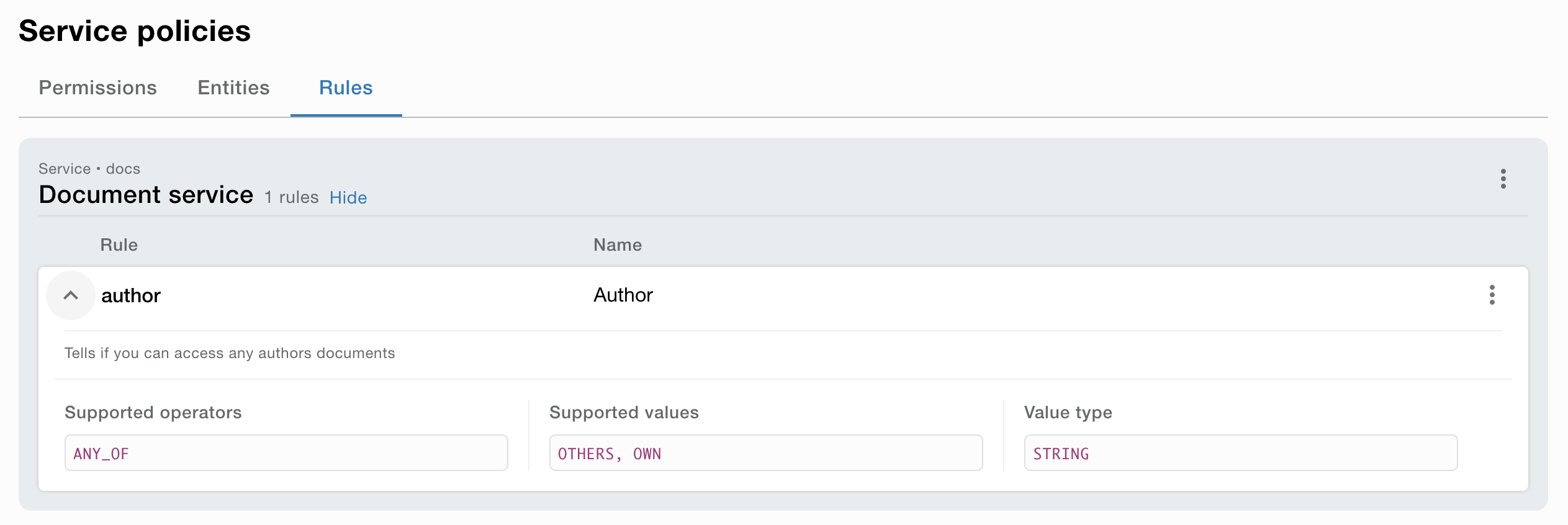Click the ANY_OF supported operators field
This screenshot has height=525, width=1568.
tap(286, 453)
